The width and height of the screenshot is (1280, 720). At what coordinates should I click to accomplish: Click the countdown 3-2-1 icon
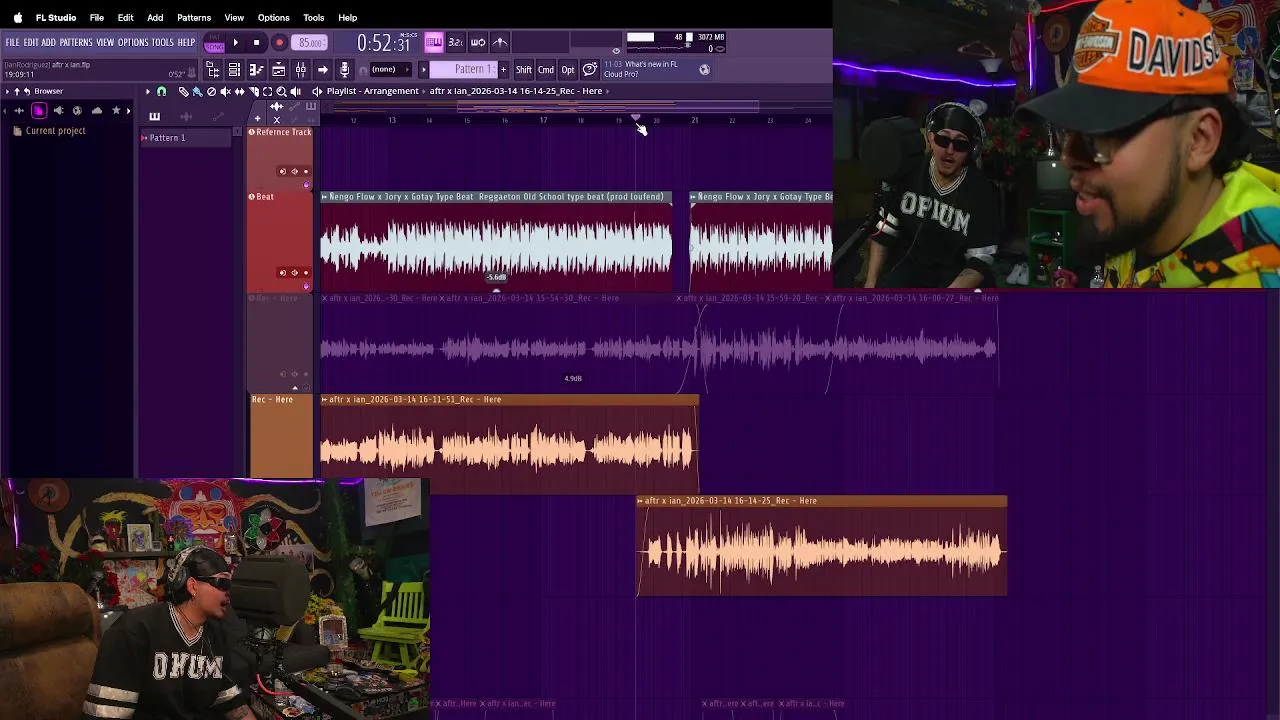point(456,42)
